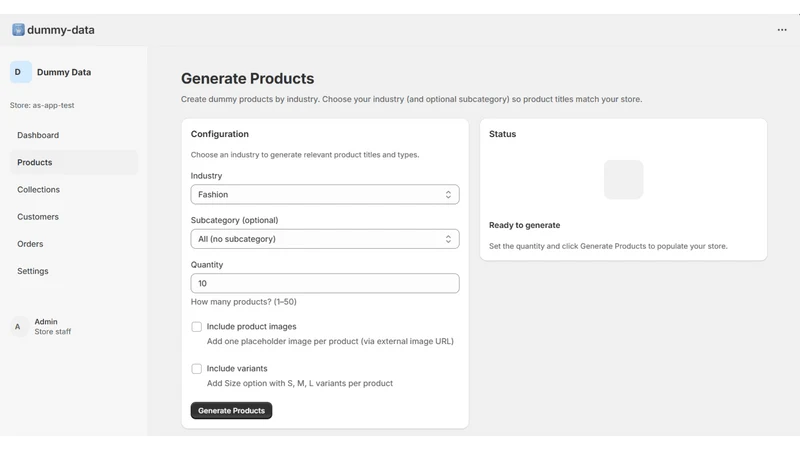
Task: Open Settings in the sidebar
Action: coord(73,271)
